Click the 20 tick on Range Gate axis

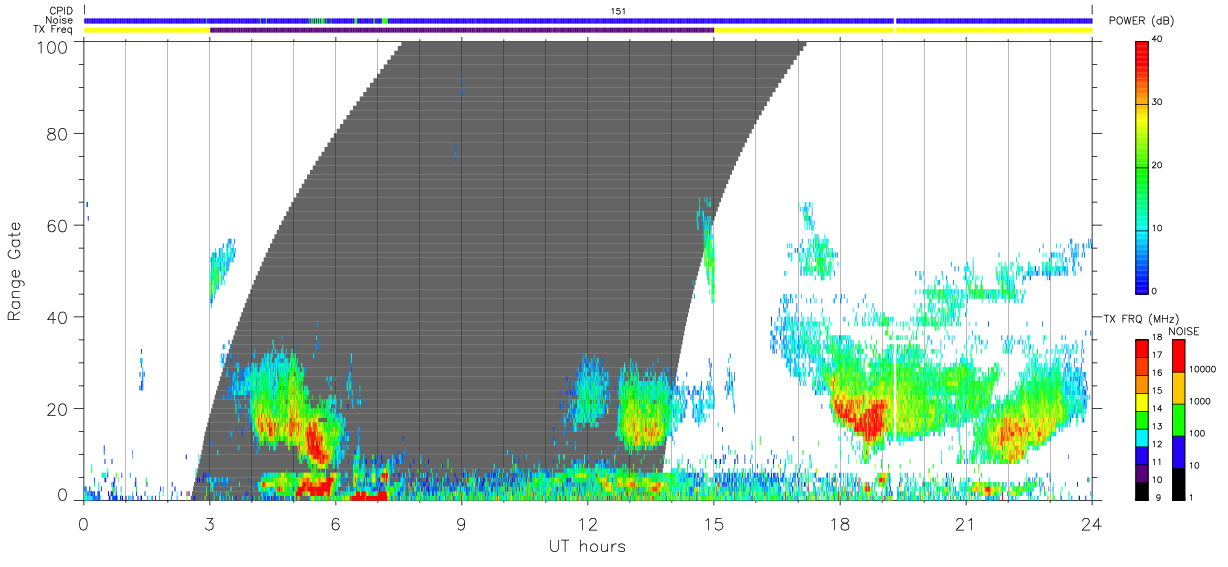60,409
